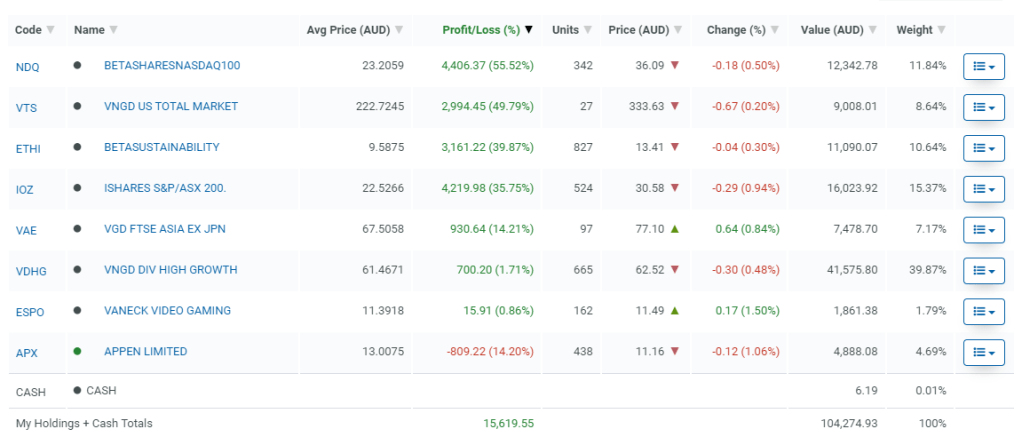Open actions dropdown for VAE row
Screen dimensions: 1022x445
pyautogui.click(x=984, y=230)
